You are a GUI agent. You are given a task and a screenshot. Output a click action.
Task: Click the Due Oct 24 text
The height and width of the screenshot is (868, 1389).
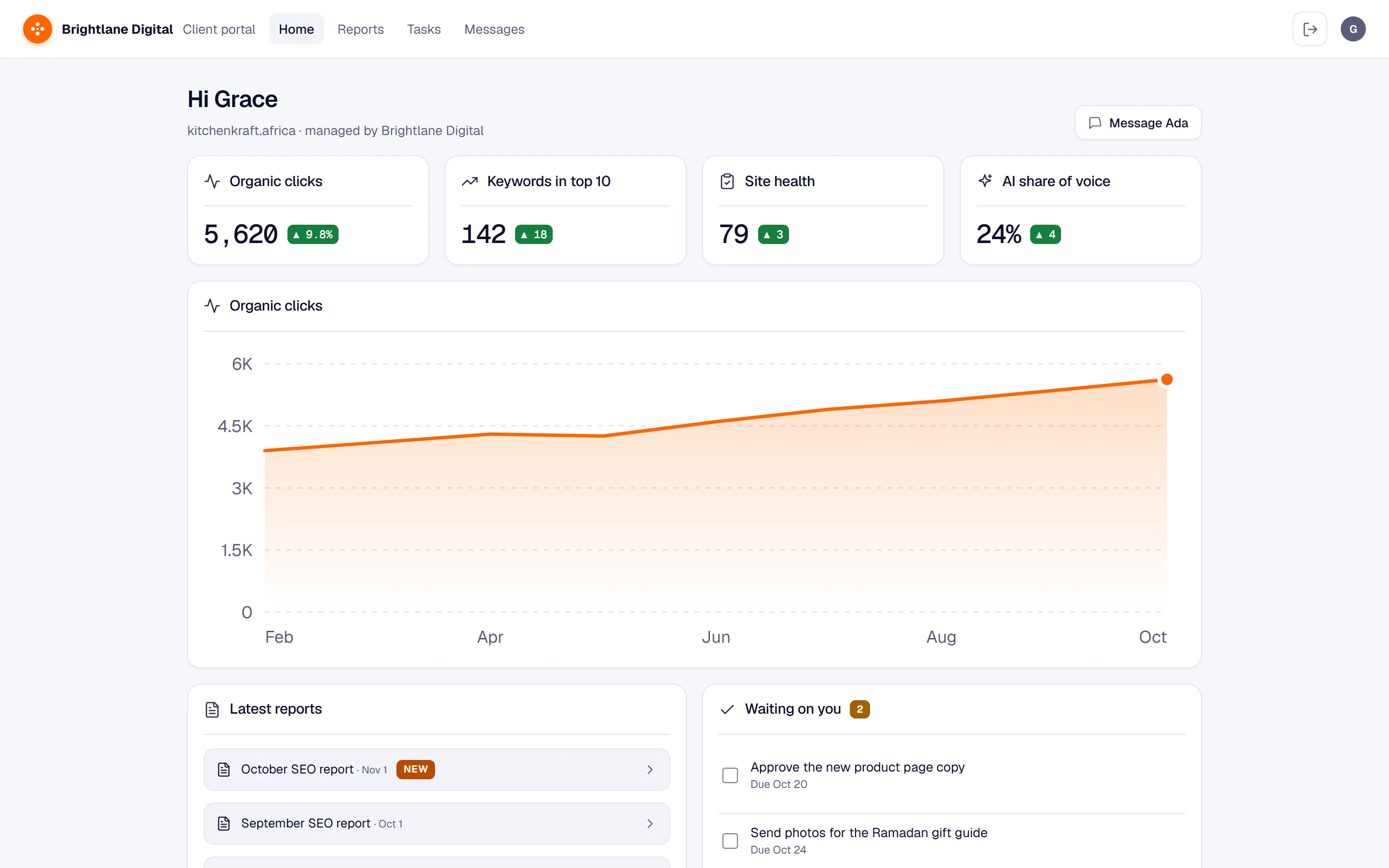pyautogui.click(x=778, y=850)
